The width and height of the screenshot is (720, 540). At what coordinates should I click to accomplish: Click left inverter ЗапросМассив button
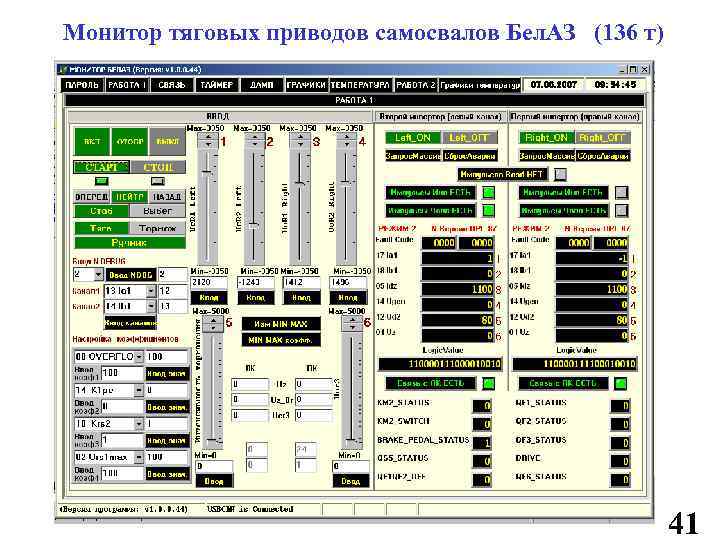click(413, 156)
